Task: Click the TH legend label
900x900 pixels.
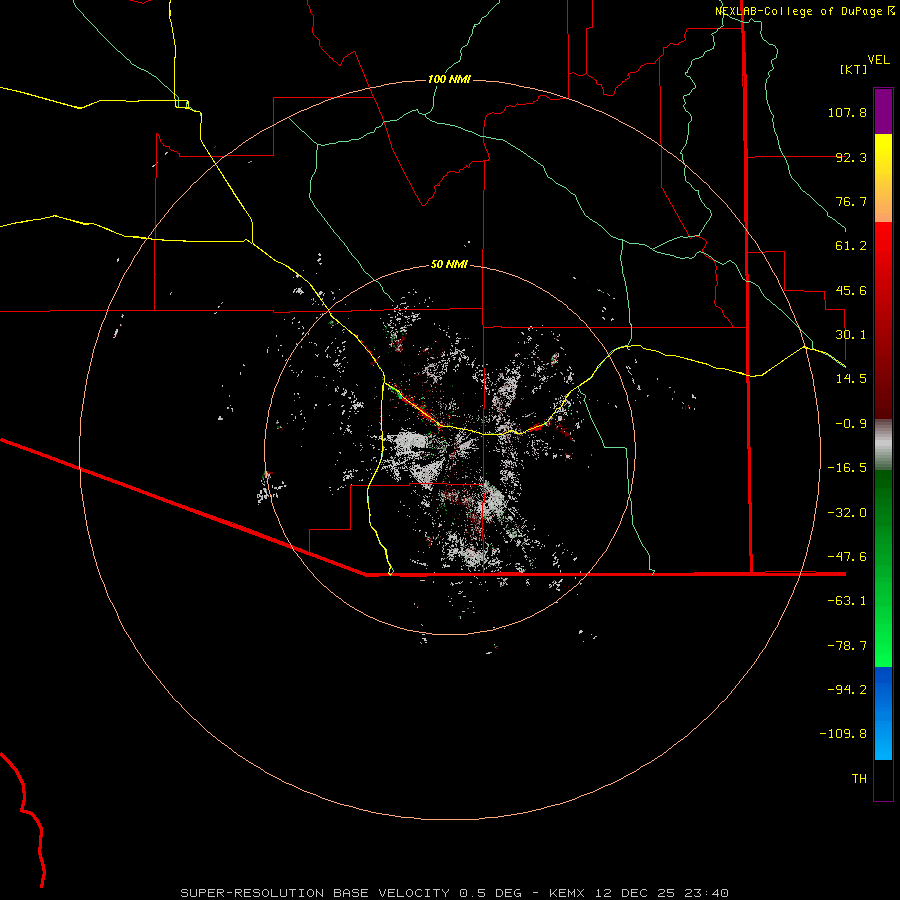Action: [859, 779]
